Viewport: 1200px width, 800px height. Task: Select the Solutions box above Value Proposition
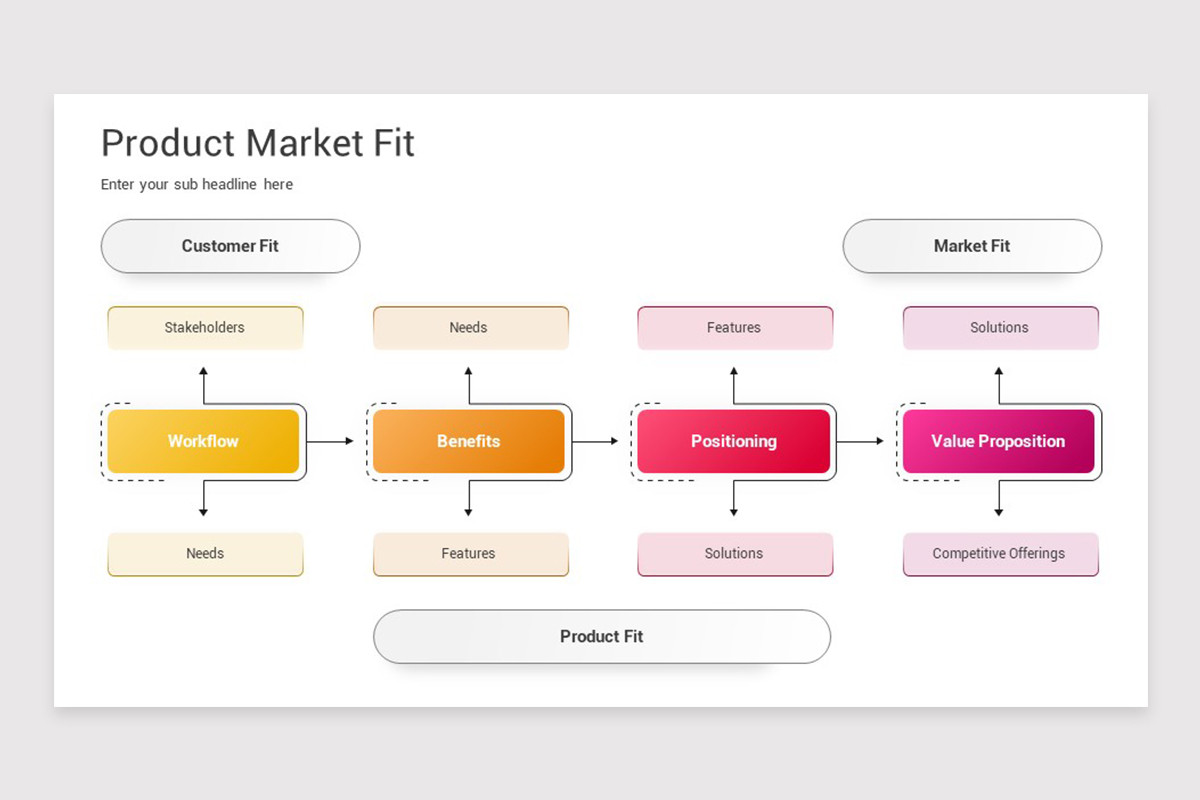coord(1000,328)
